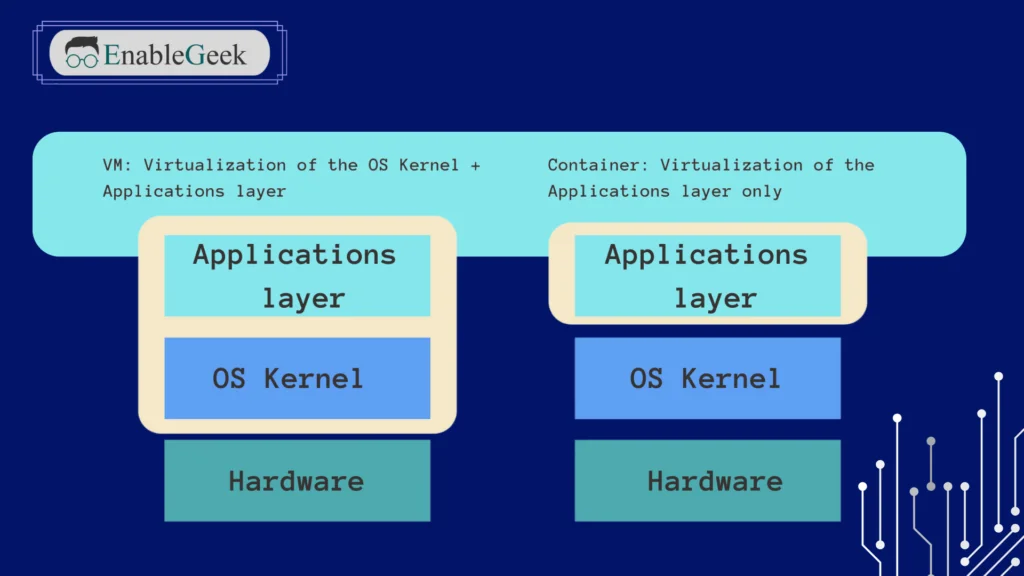Click the topmost circuit node dot
The width and height of the screenshot is (1024, 576).
tap(998, 376)
